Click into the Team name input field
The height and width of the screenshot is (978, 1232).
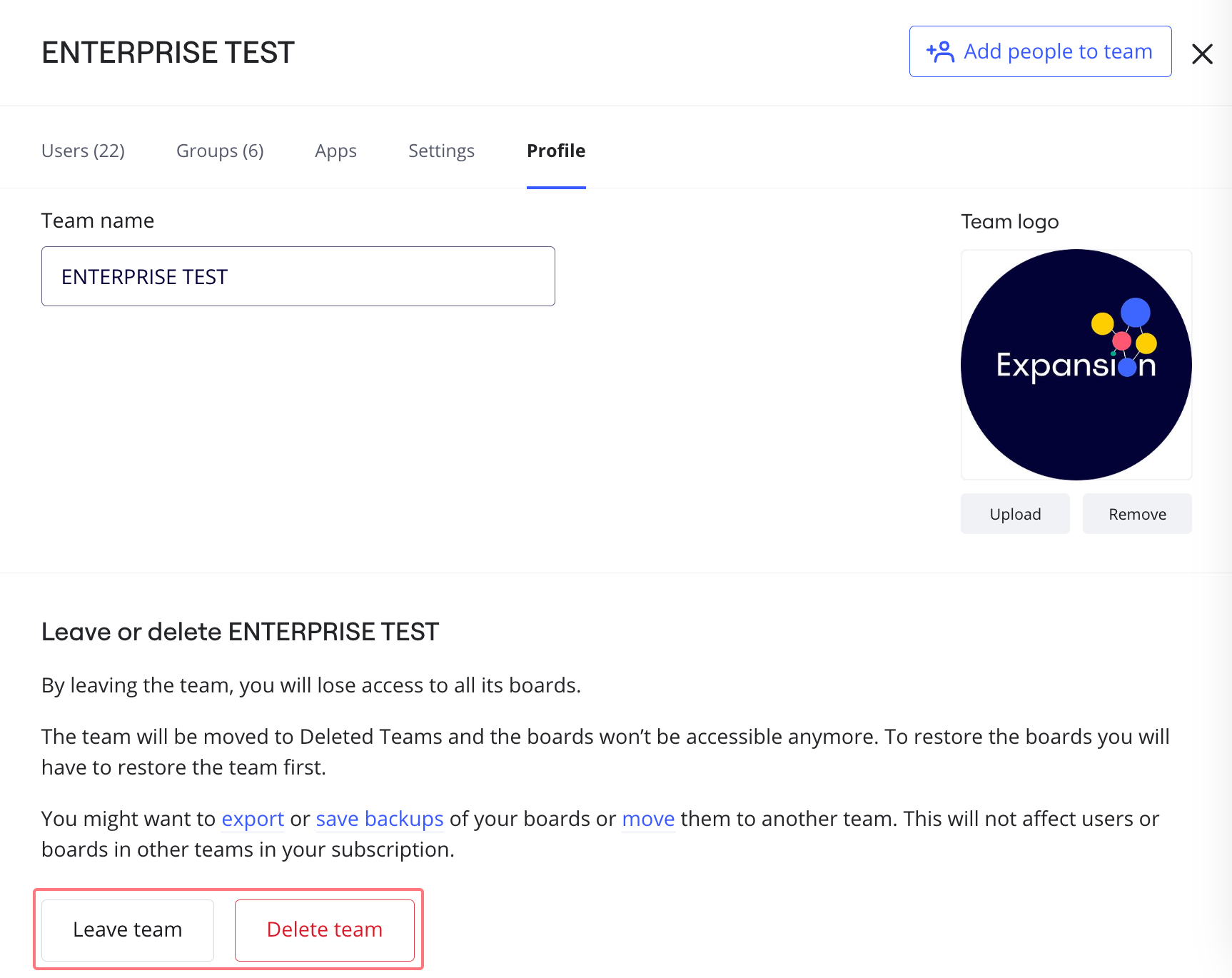[298, 276]
